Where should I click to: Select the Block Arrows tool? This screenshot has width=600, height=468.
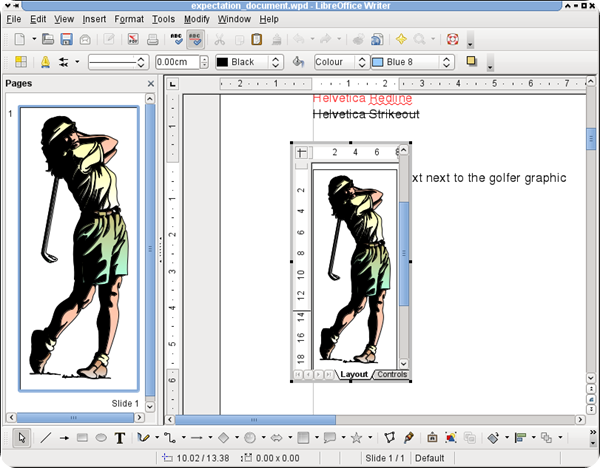(x=276, y=438)
